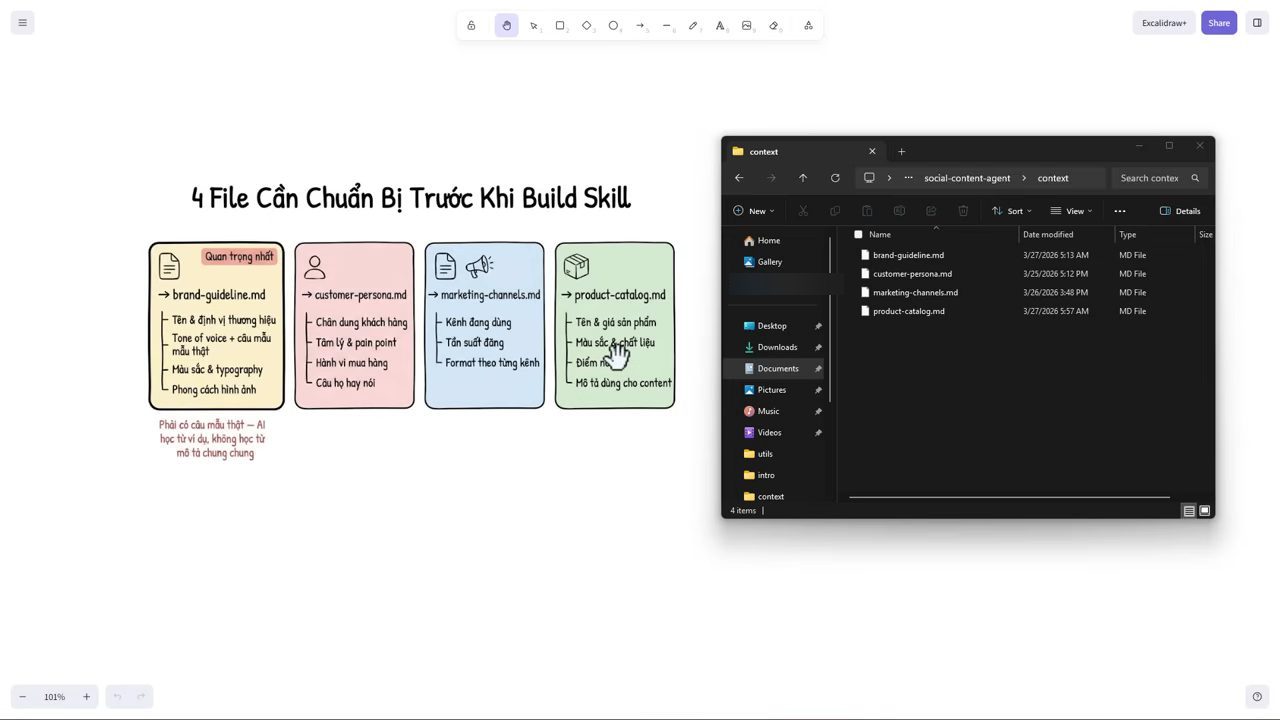Screen dimensions: 1280x720
Task: Open the Sort dropdown in Explorer
Action: (x=1012, y=211)
